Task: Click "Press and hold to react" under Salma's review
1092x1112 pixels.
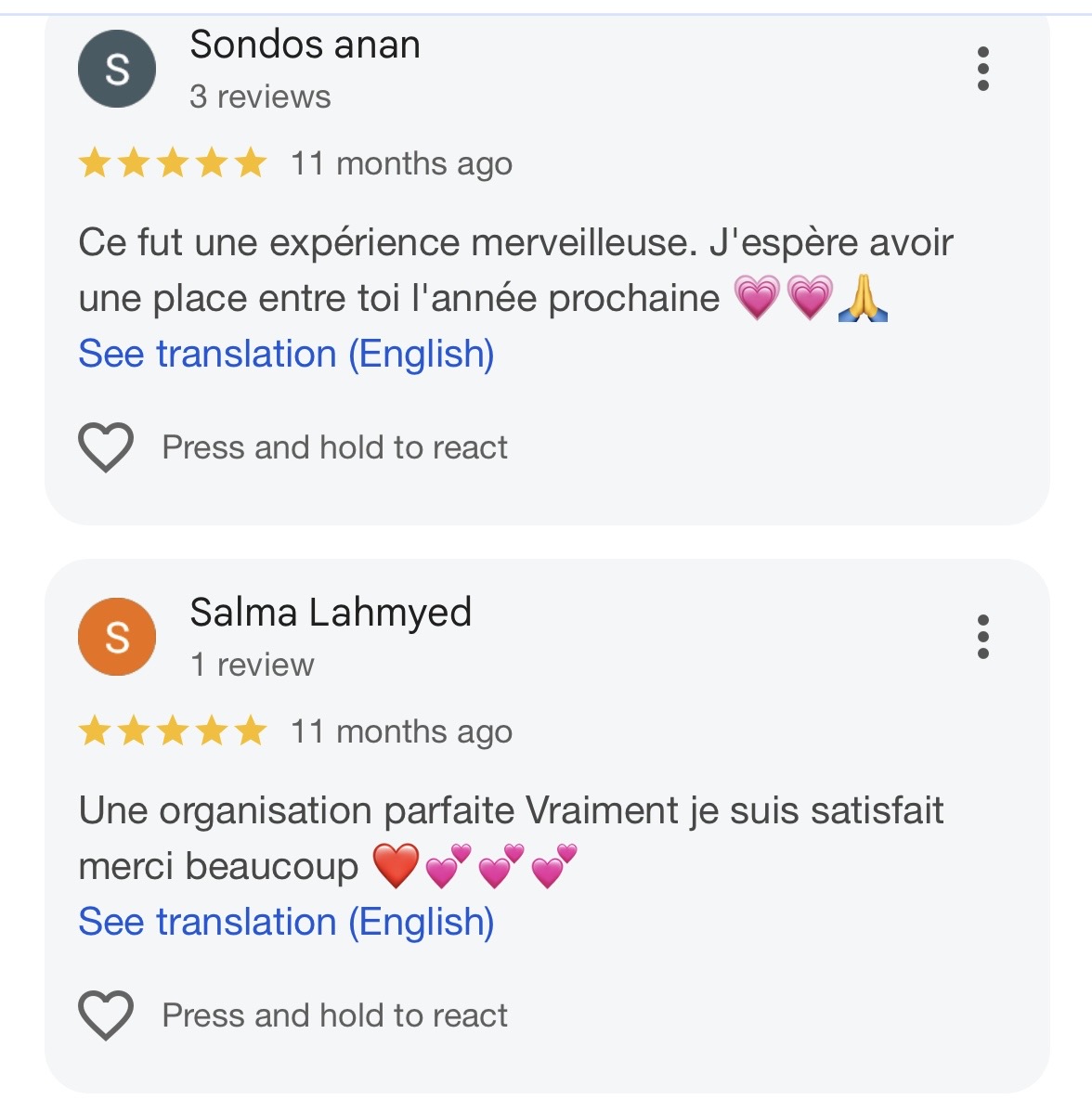Action: pos(334,1015)
